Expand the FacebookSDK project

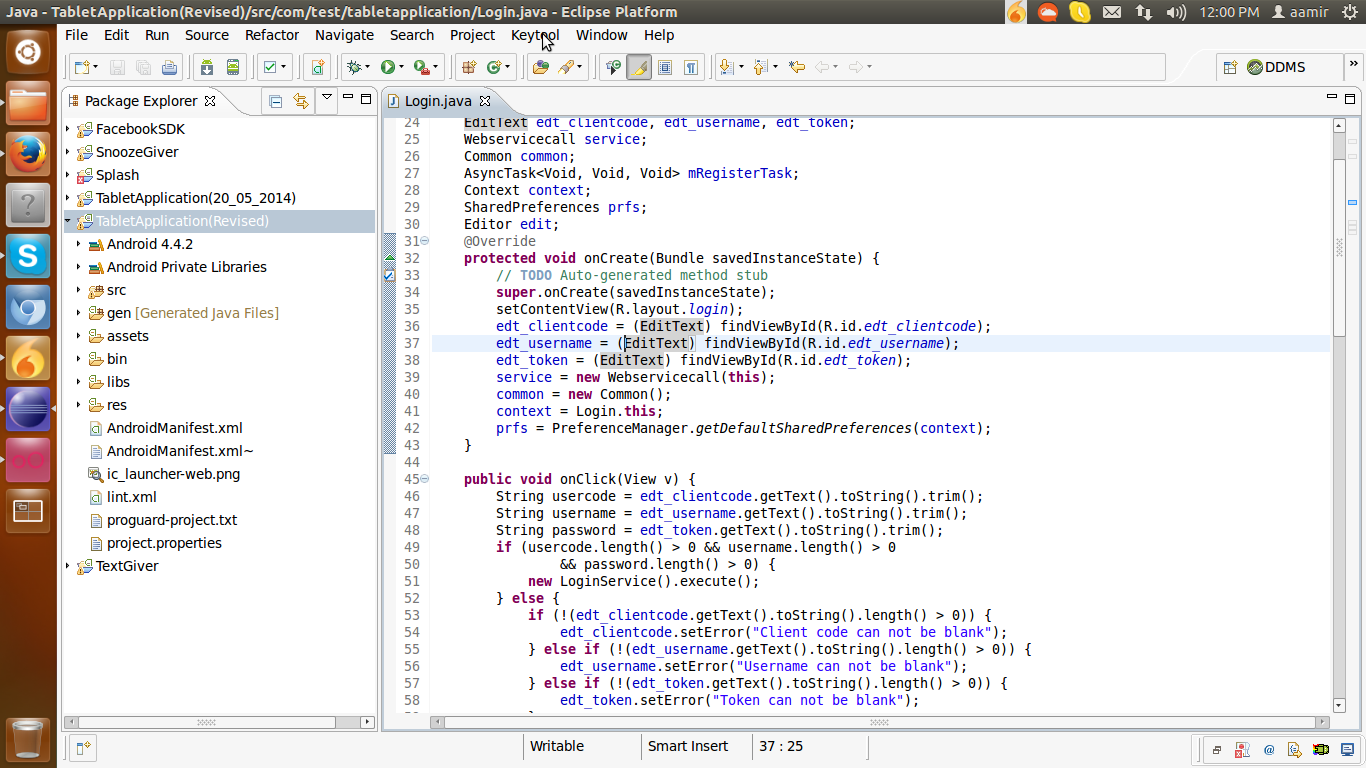tap(68, 129)
